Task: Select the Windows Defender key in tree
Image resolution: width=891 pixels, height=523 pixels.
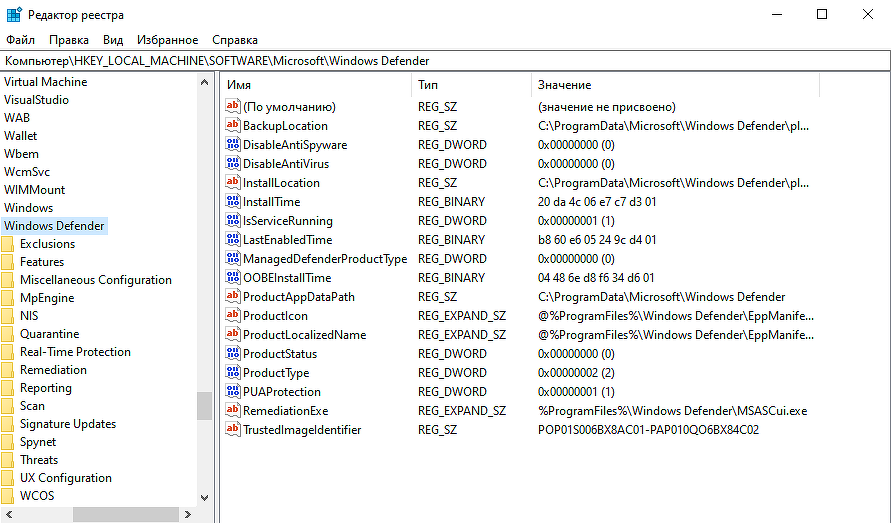Action: 54,226
